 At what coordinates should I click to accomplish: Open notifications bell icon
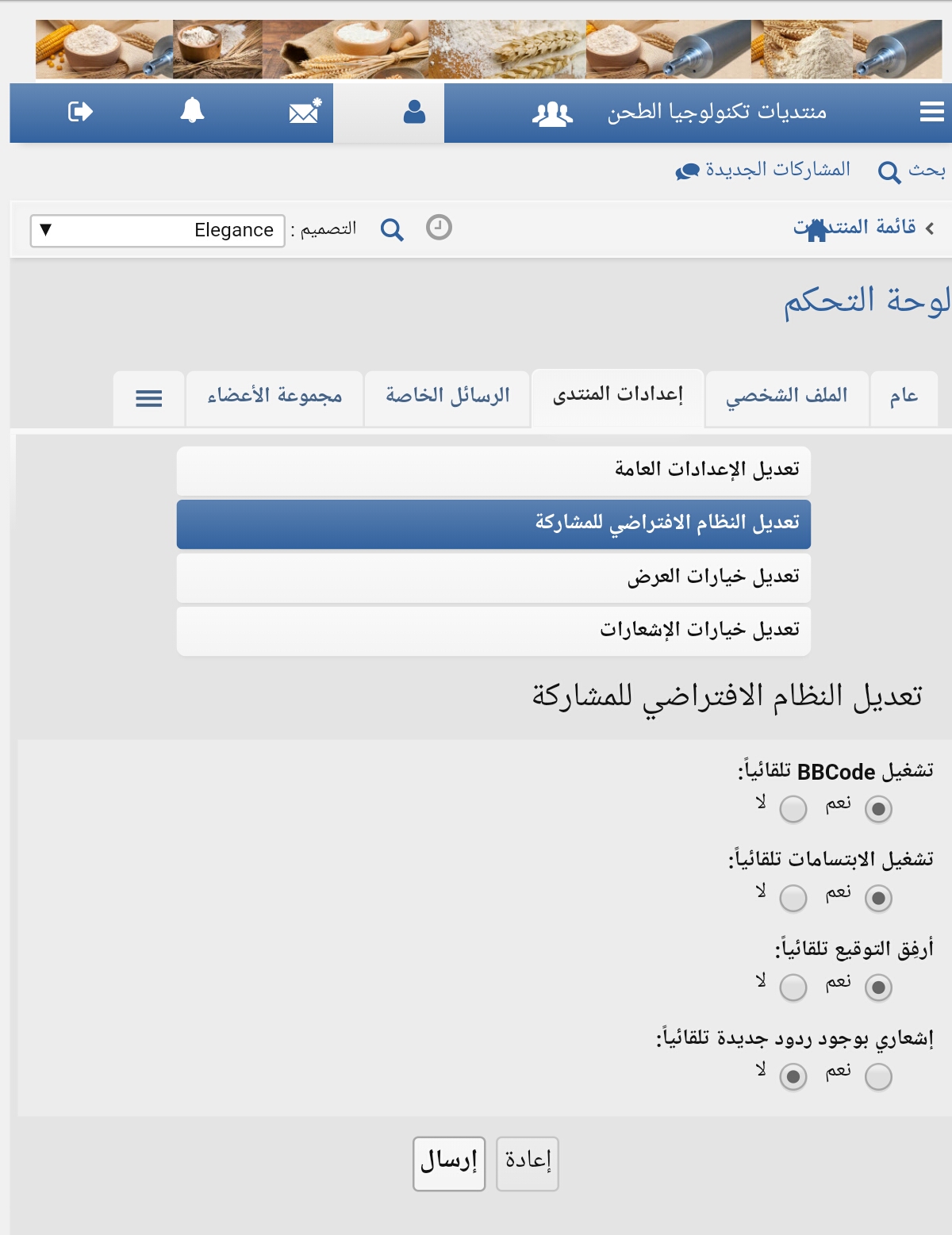tap(192, 112)
